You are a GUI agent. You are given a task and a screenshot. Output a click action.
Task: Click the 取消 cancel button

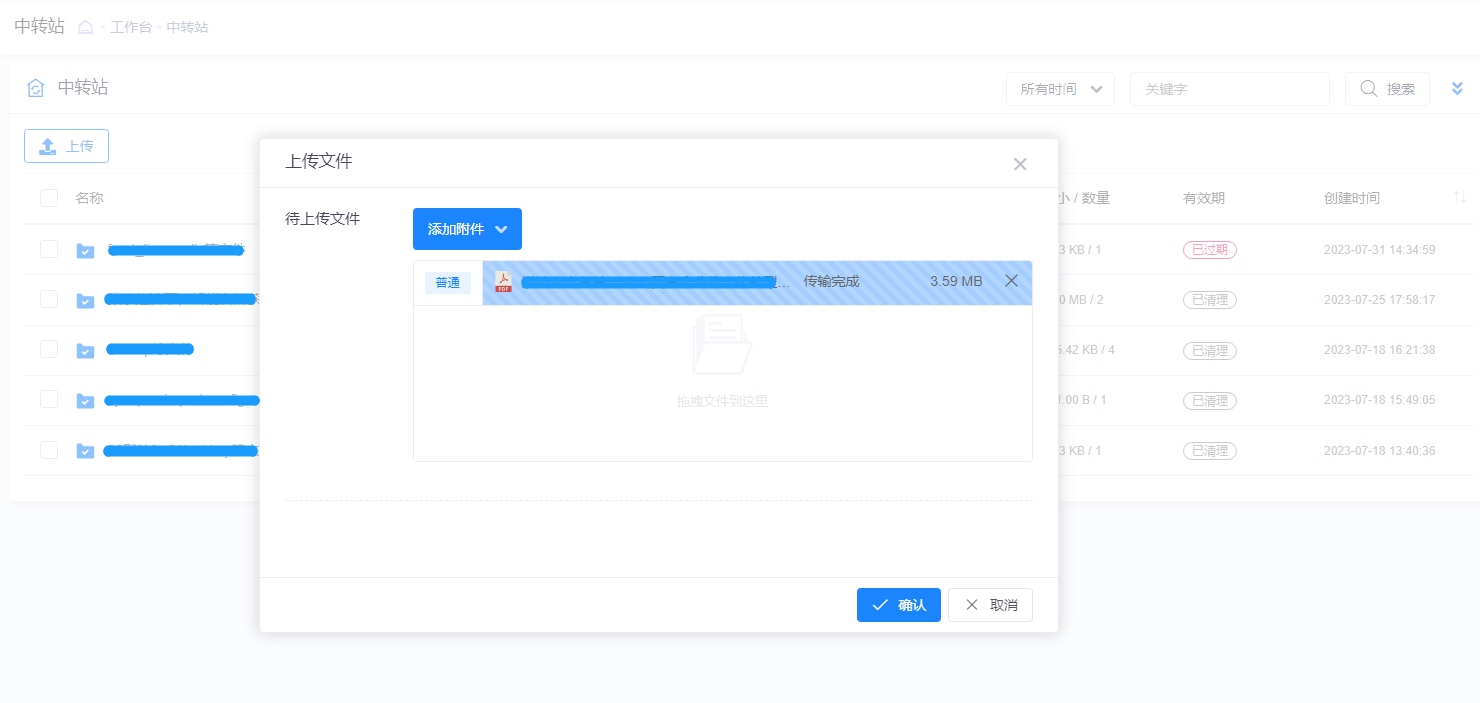(990, 605)
